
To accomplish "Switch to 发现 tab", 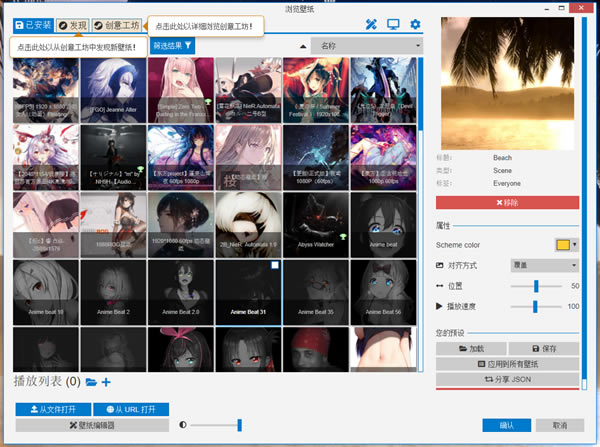I will (x=73, y=26).
